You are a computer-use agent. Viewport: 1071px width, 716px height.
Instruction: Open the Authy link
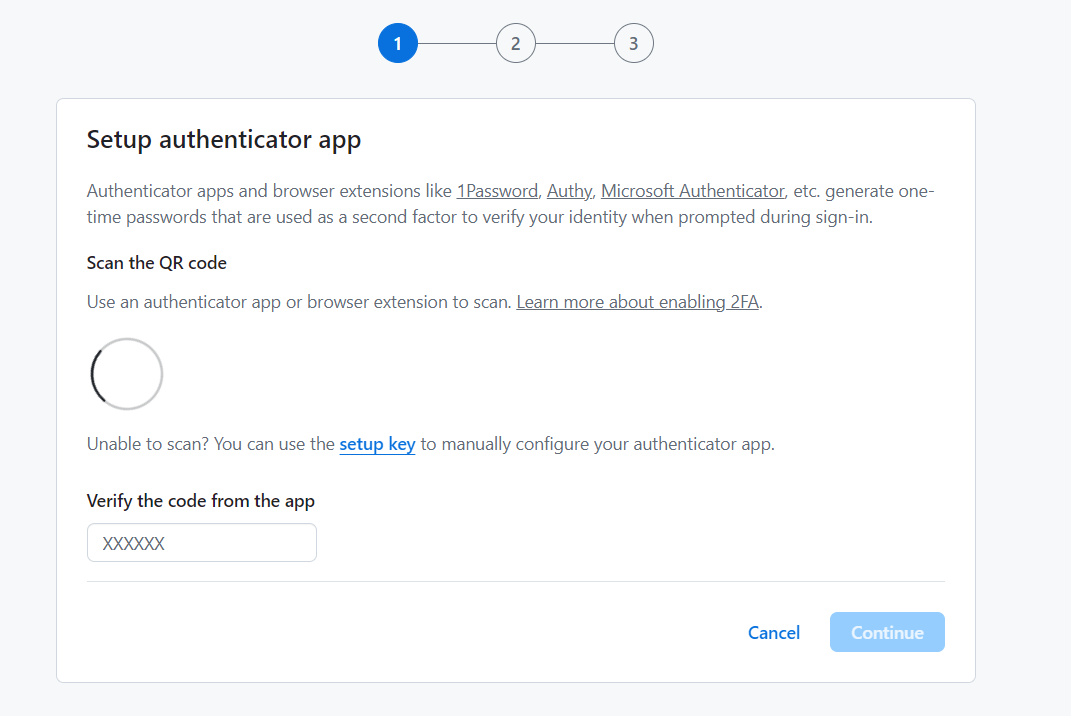pos(569,191)
